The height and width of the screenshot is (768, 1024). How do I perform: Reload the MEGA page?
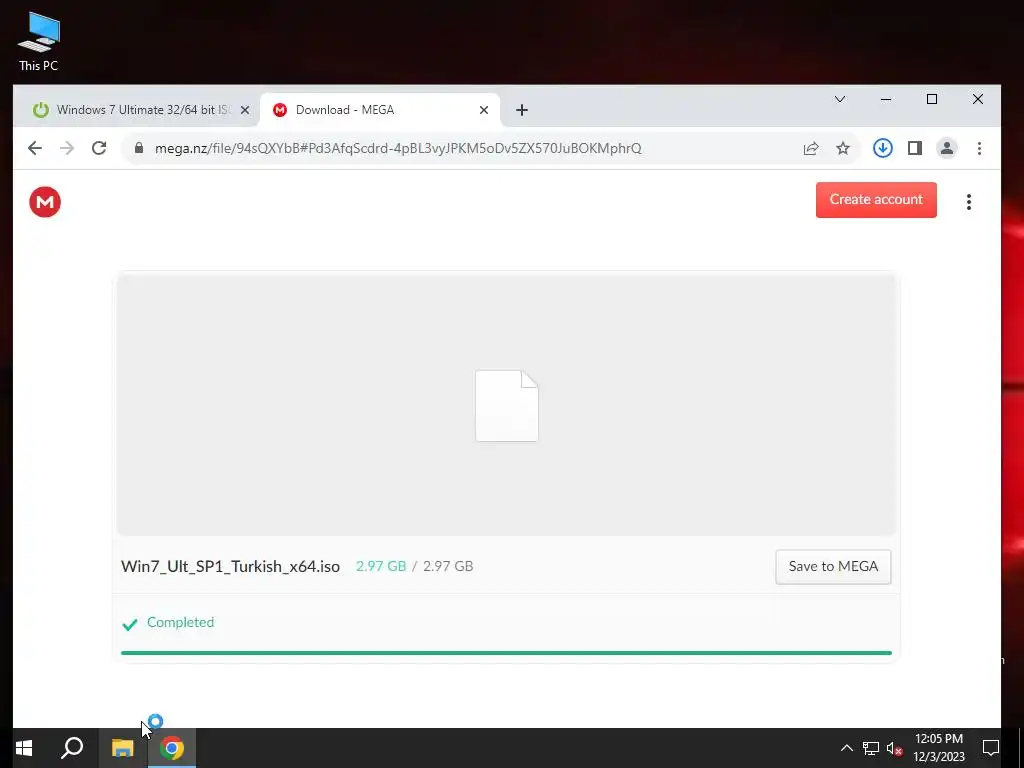[99, 148]
